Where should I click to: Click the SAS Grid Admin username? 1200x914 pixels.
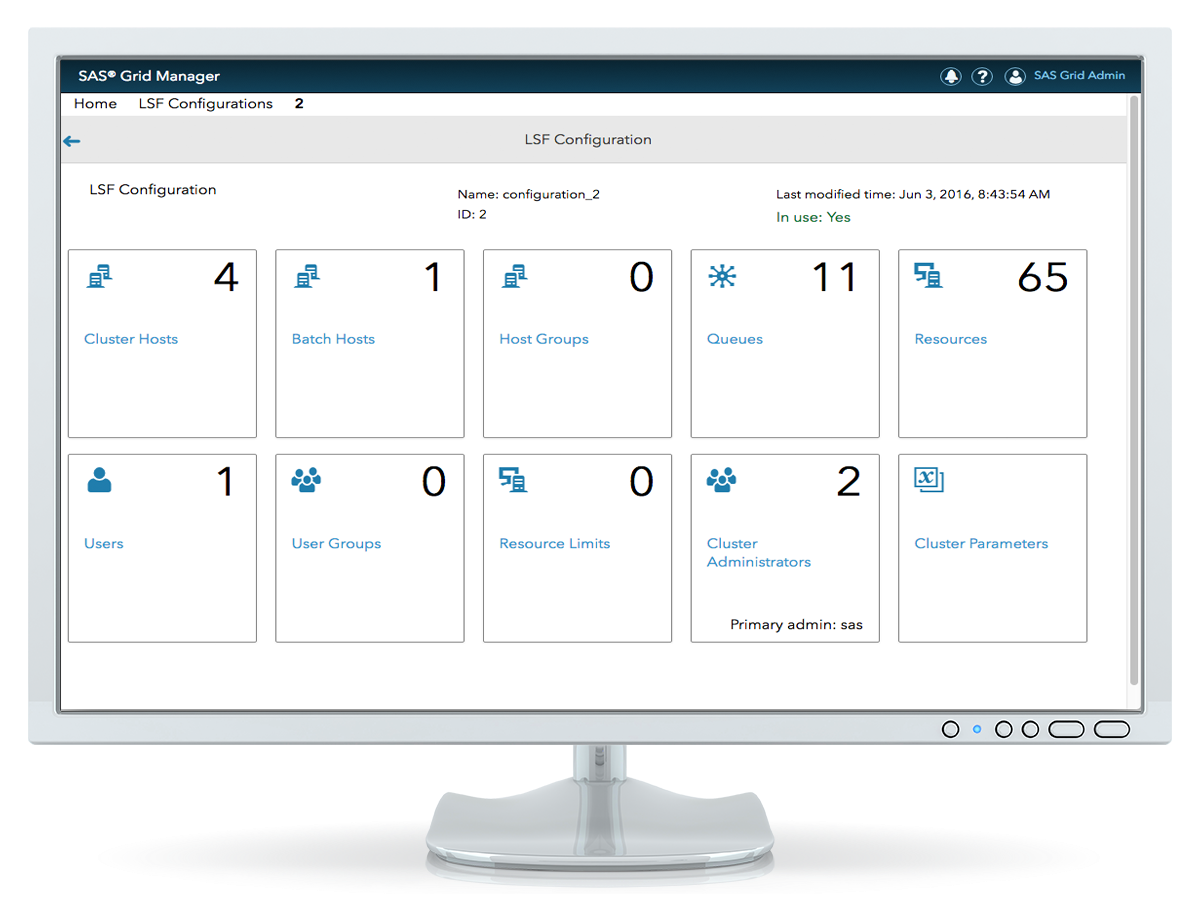(1079, 76)
